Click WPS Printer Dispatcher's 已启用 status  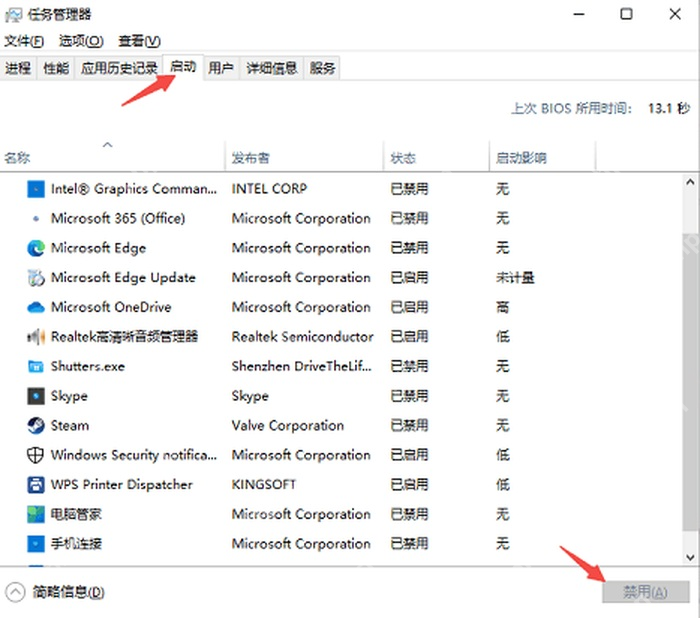point(409,484)
